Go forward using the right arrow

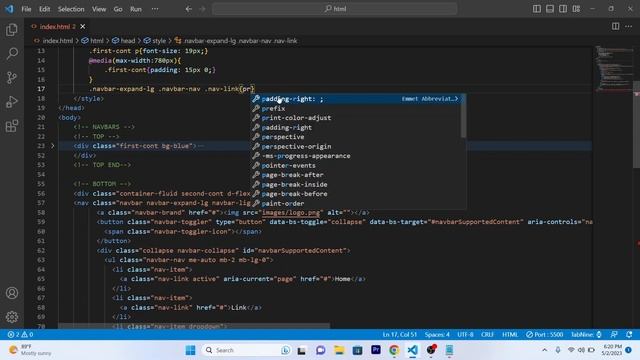(x=202, y=9)
